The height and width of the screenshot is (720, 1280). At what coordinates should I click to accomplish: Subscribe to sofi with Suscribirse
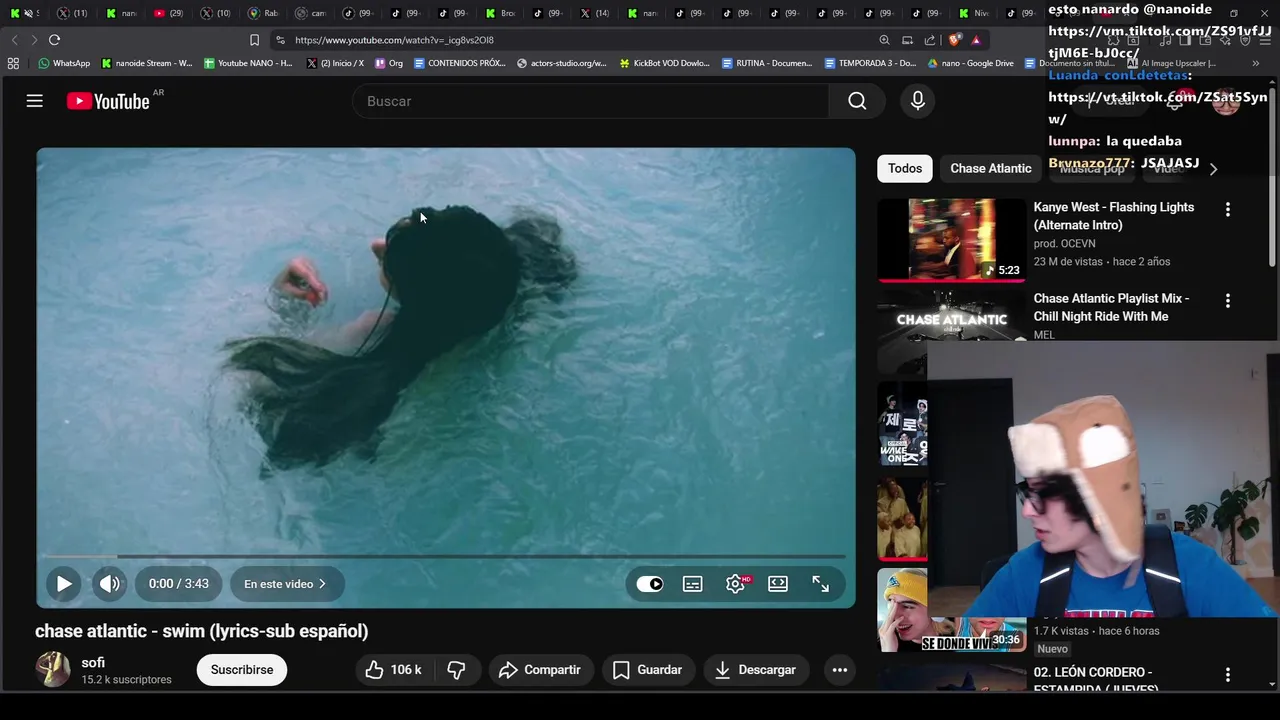click(242, 670)
